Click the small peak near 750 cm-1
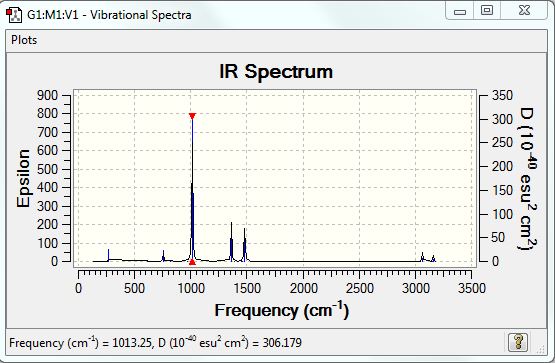Image resolution: width=555 pixels, height=363 pixels. 163,256
